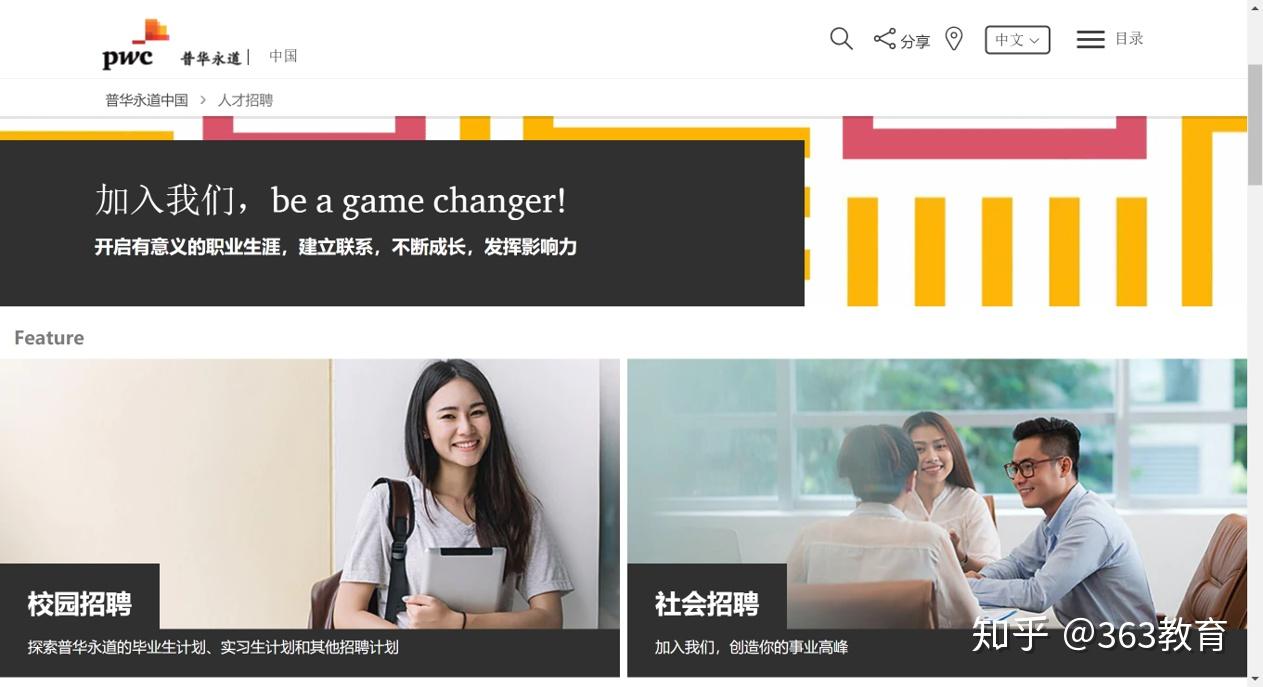The width and height of the screenshot is (1263, 687).
Task: Expand the 中文 language dropdown
Action: click(x=1017, y=40)
